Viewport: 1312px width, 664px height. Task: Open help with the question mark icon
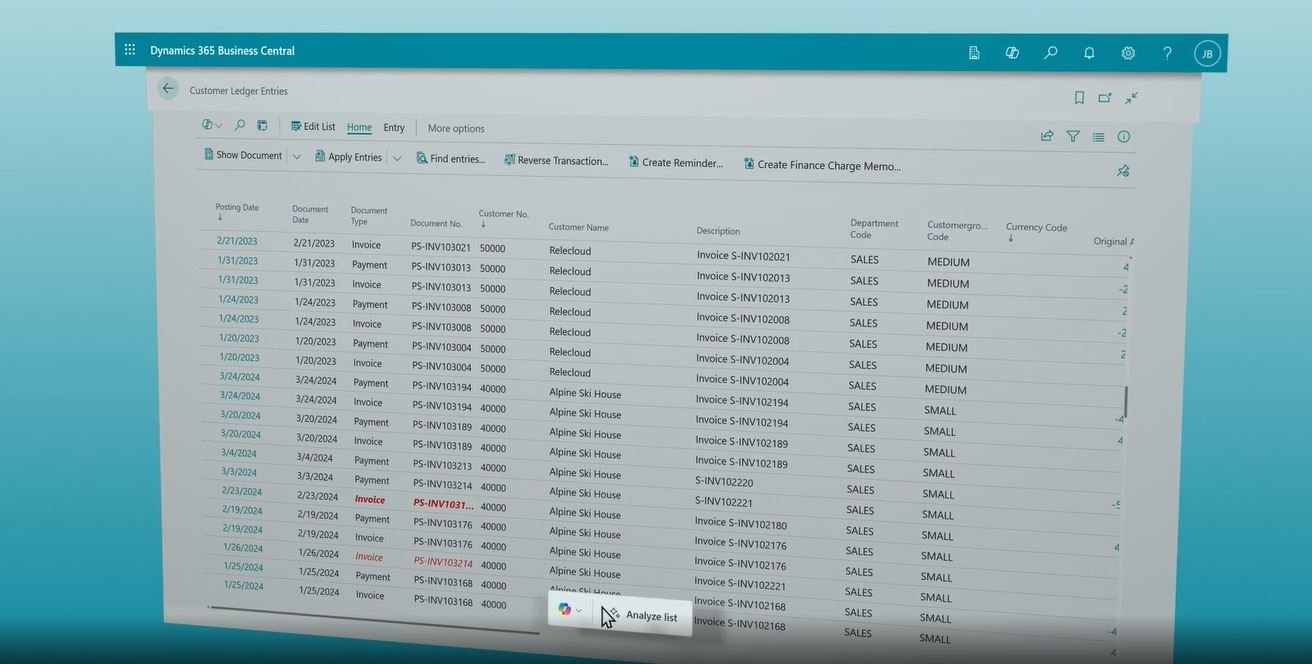1166,51
